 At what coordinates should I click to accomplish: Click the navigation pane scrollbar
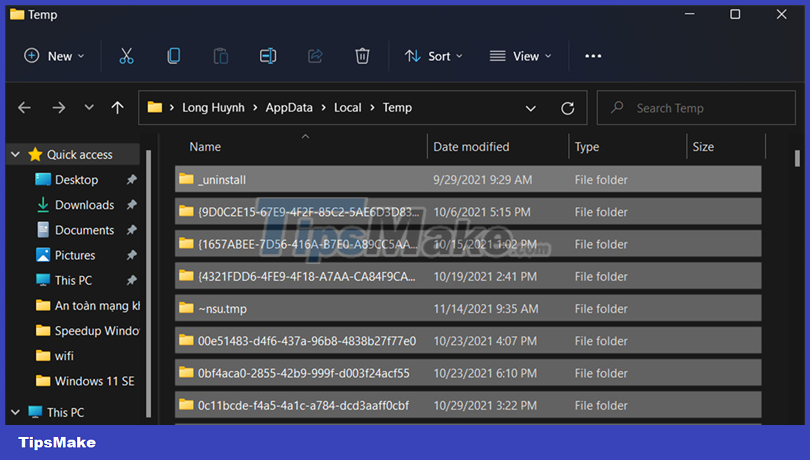(x=149, y=283)
